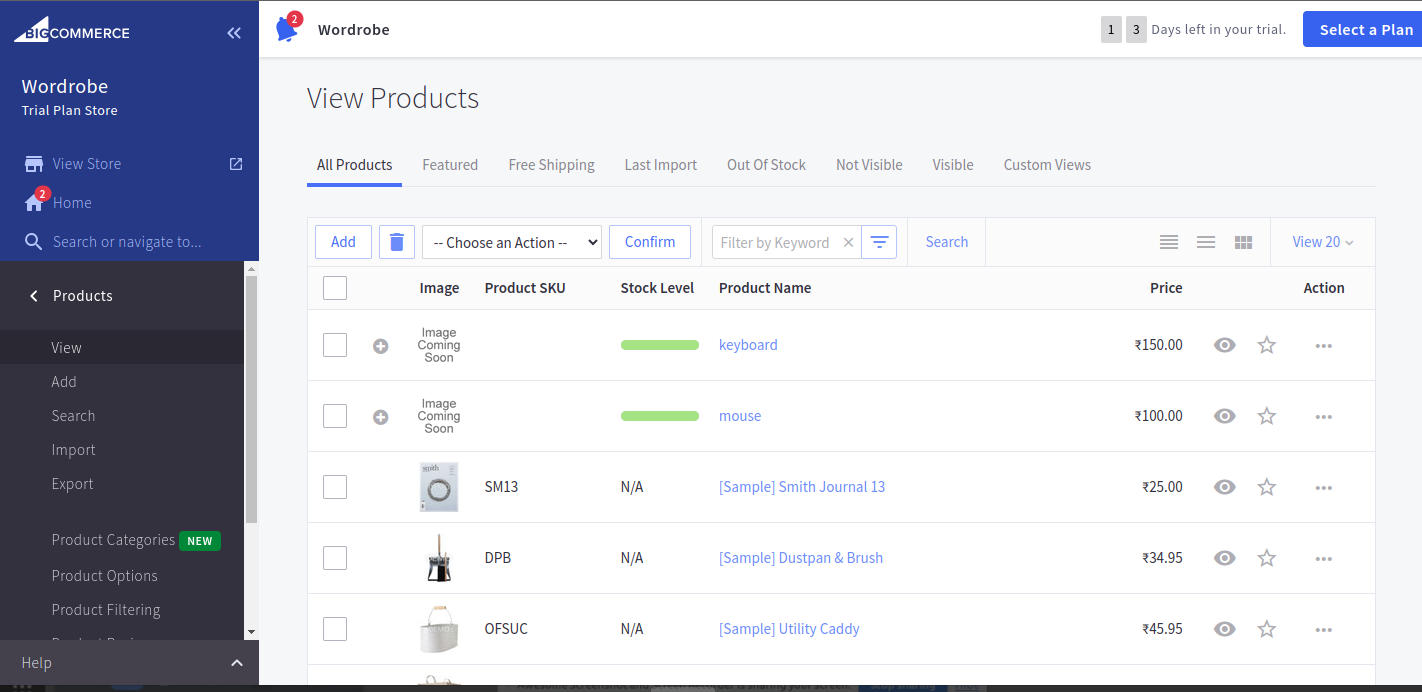Open the Choose an Action dropdown
This screenshot has height=692, width=1422.
[512, 242]
